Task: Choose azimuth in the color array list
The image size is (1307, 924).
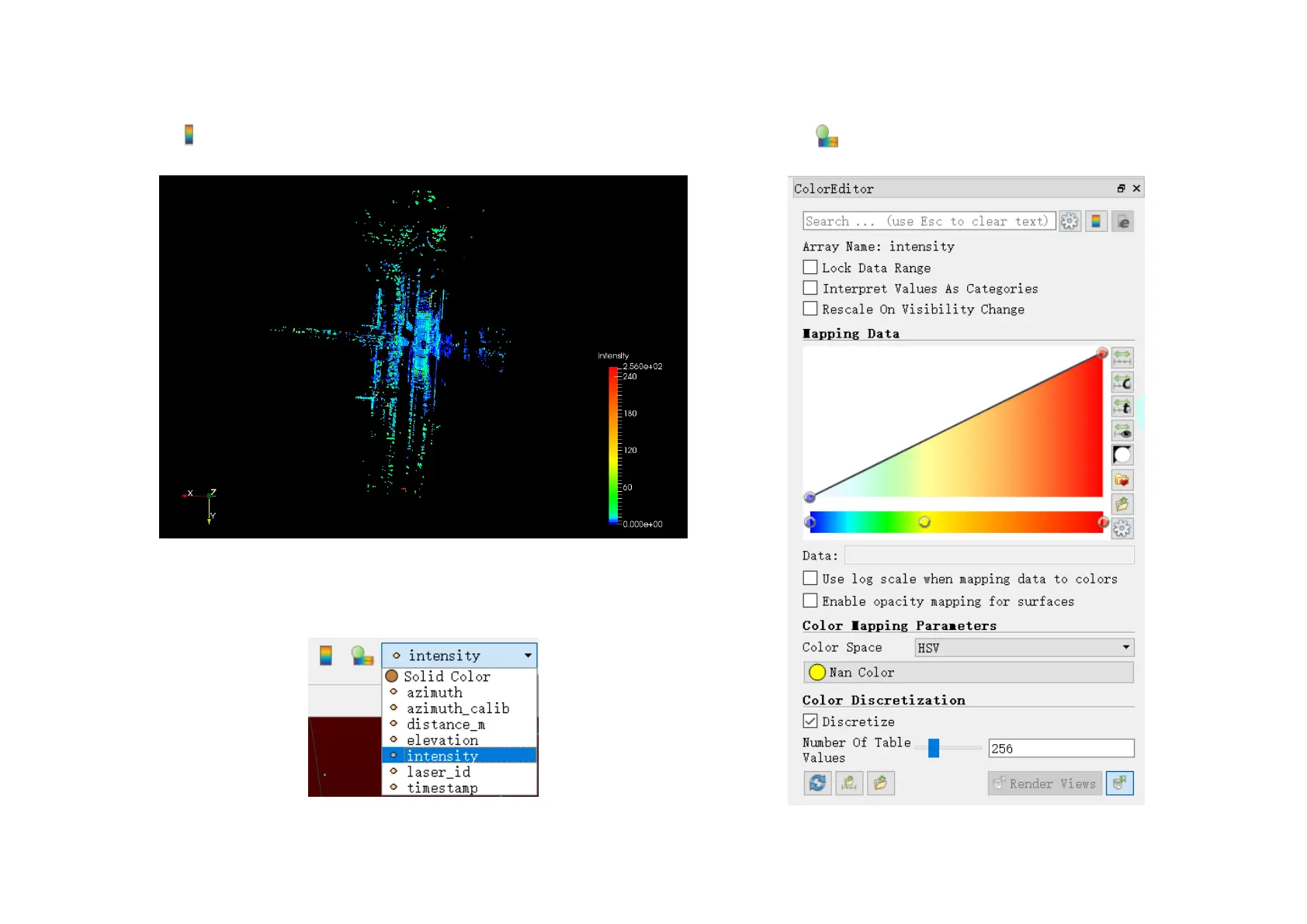Action: (459, 692)
